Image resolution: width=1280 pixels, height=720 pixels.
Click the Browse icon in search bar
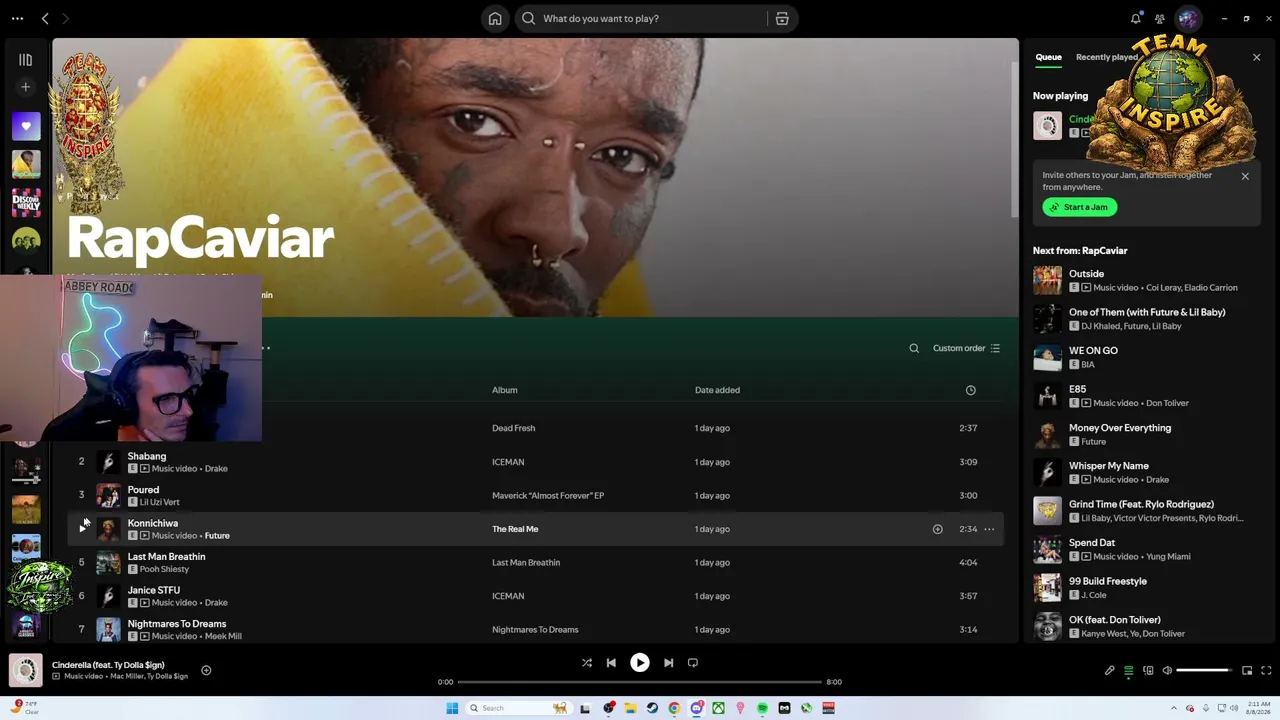pyautogui.click(x=782, y=18)
